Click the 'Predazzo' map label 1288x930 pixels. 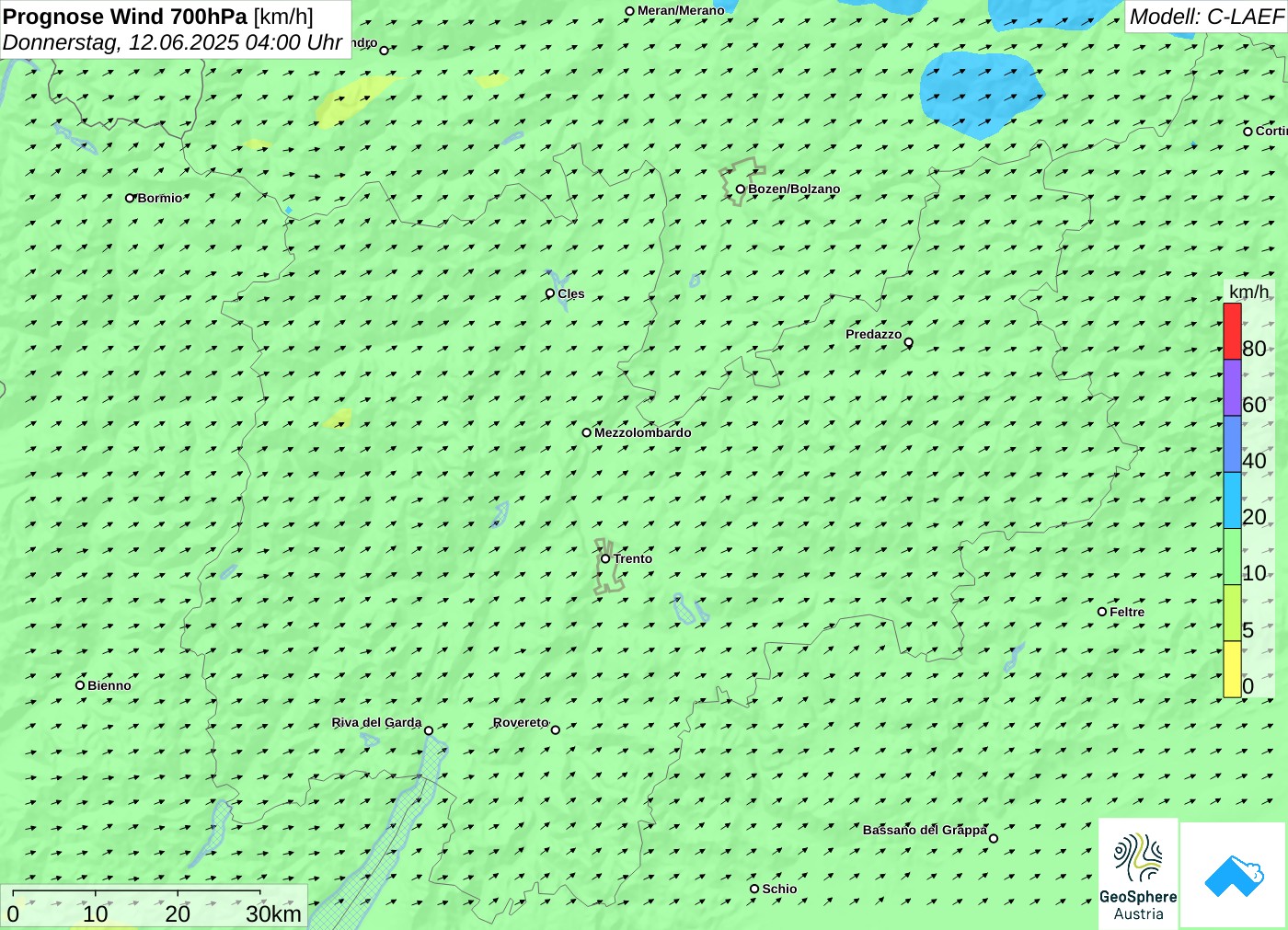point(874,334)
